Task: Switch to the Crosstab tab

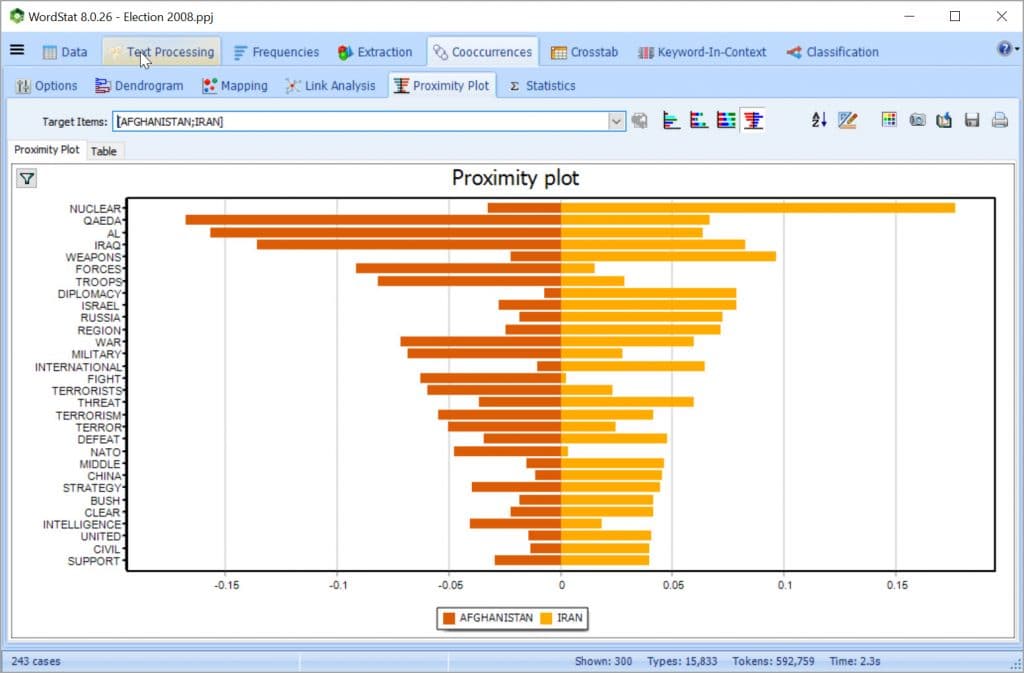Action: click(x=585, y=51)
